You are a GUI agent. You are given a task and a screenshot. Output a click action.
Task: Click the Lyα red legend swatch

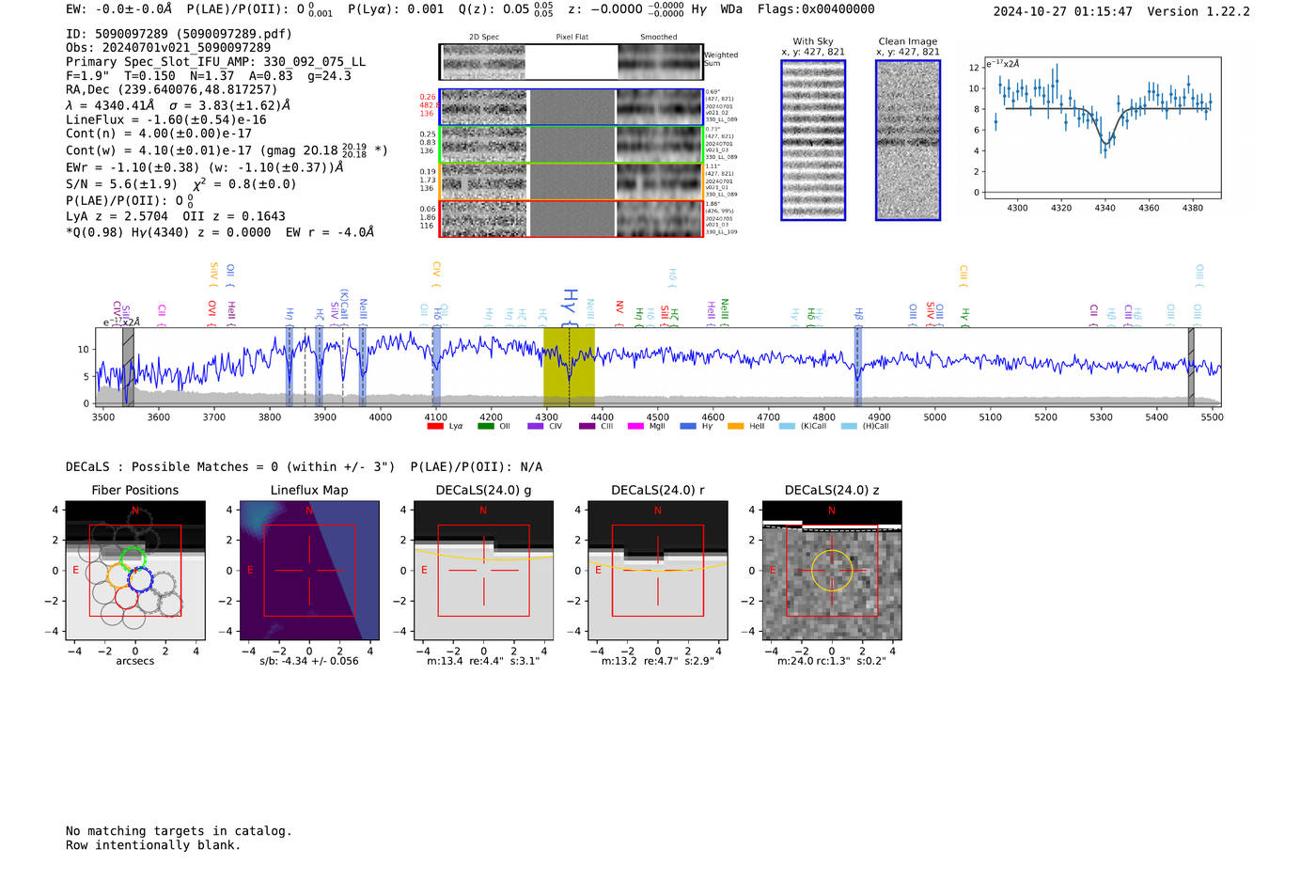click(435, 426)
